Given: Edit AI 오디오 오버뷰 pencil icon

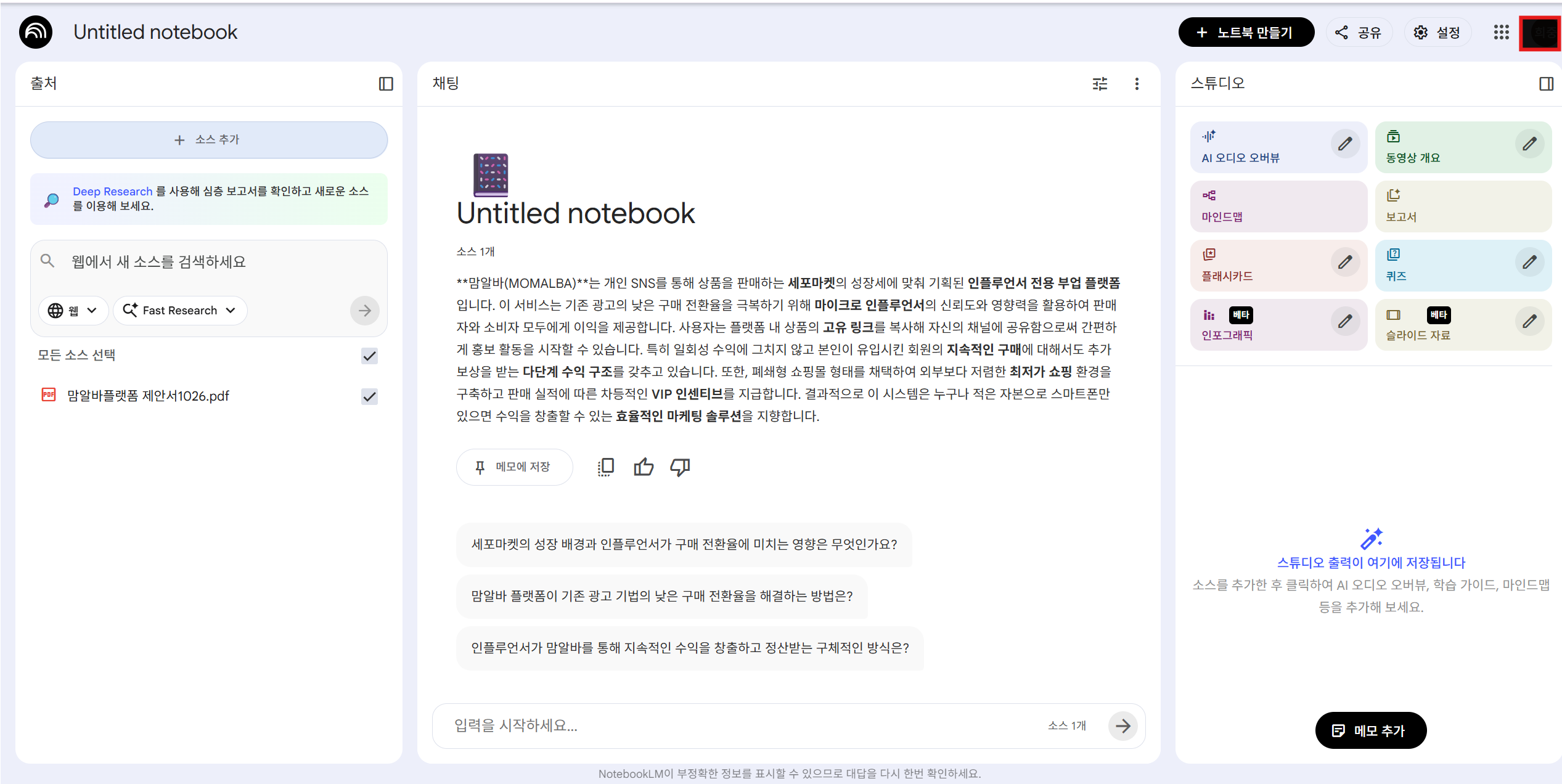Looking at the screenshot, I should coord(1345,144).
